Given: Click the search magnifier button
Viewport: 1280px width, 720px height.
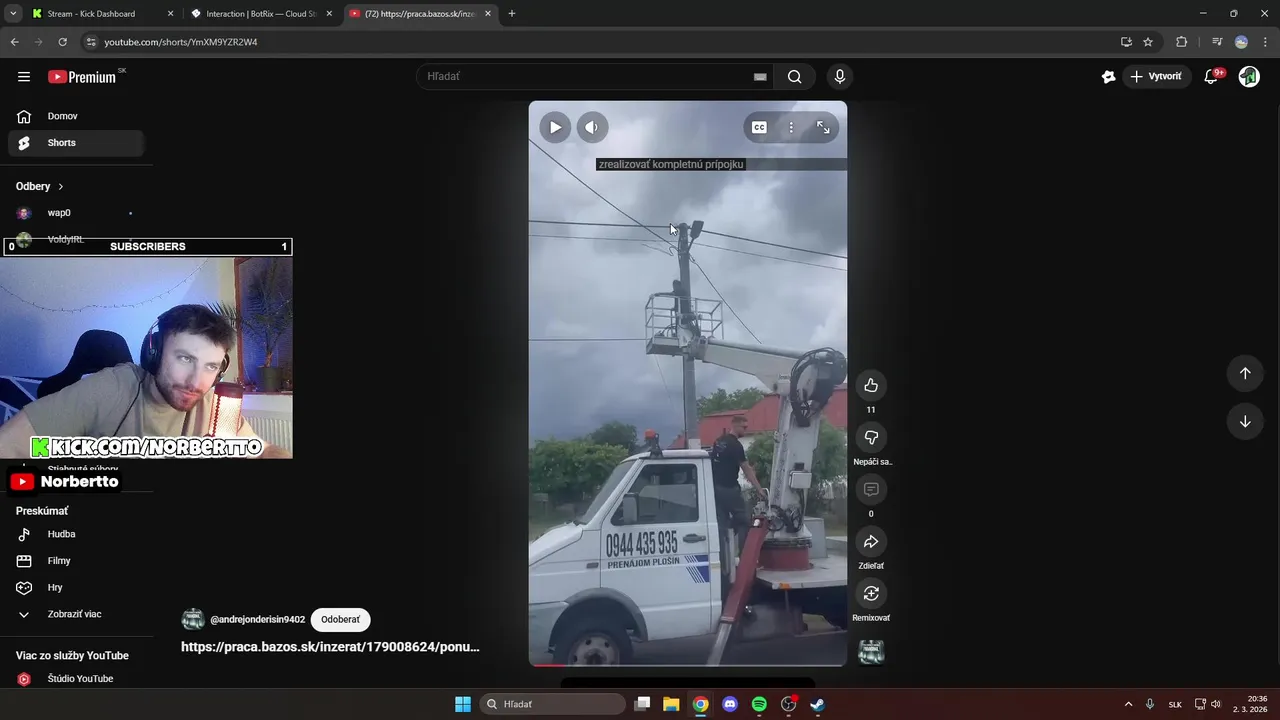Looking at the screenshot, I should click(x=794, y=77).
